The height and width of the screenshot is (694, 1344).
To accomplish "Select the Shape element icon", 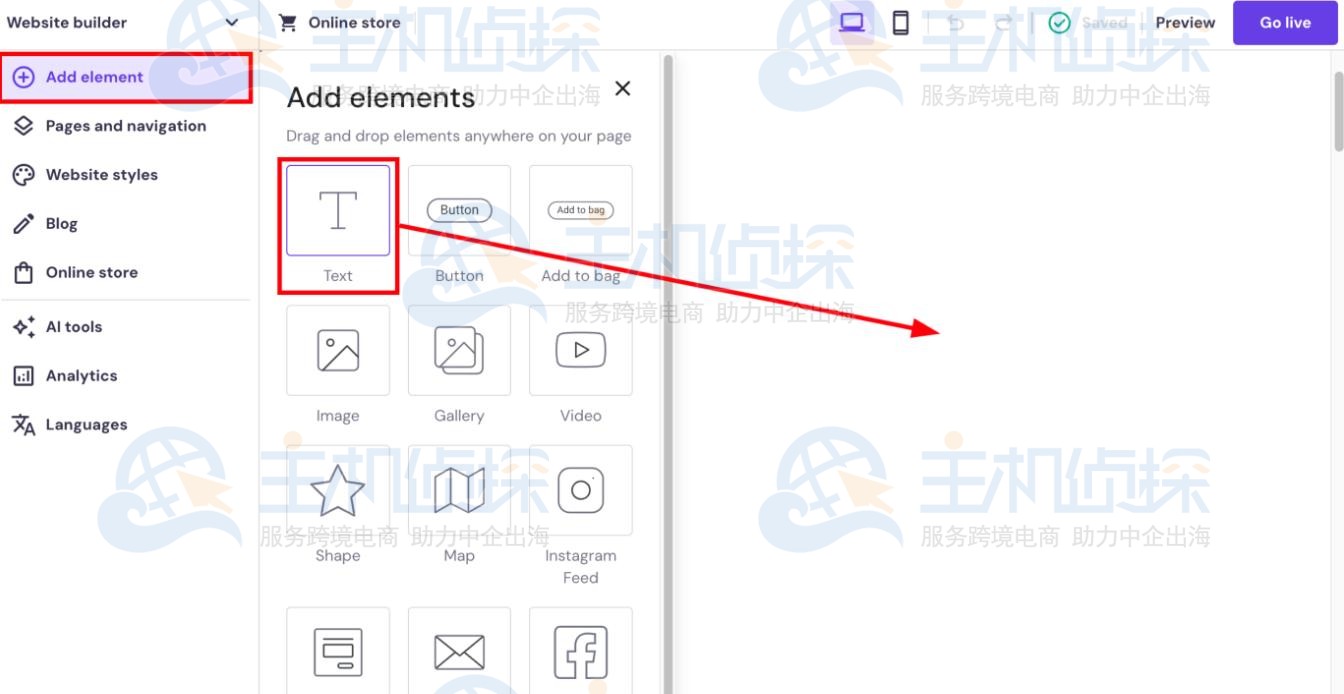I will click(x=337, y=490).
